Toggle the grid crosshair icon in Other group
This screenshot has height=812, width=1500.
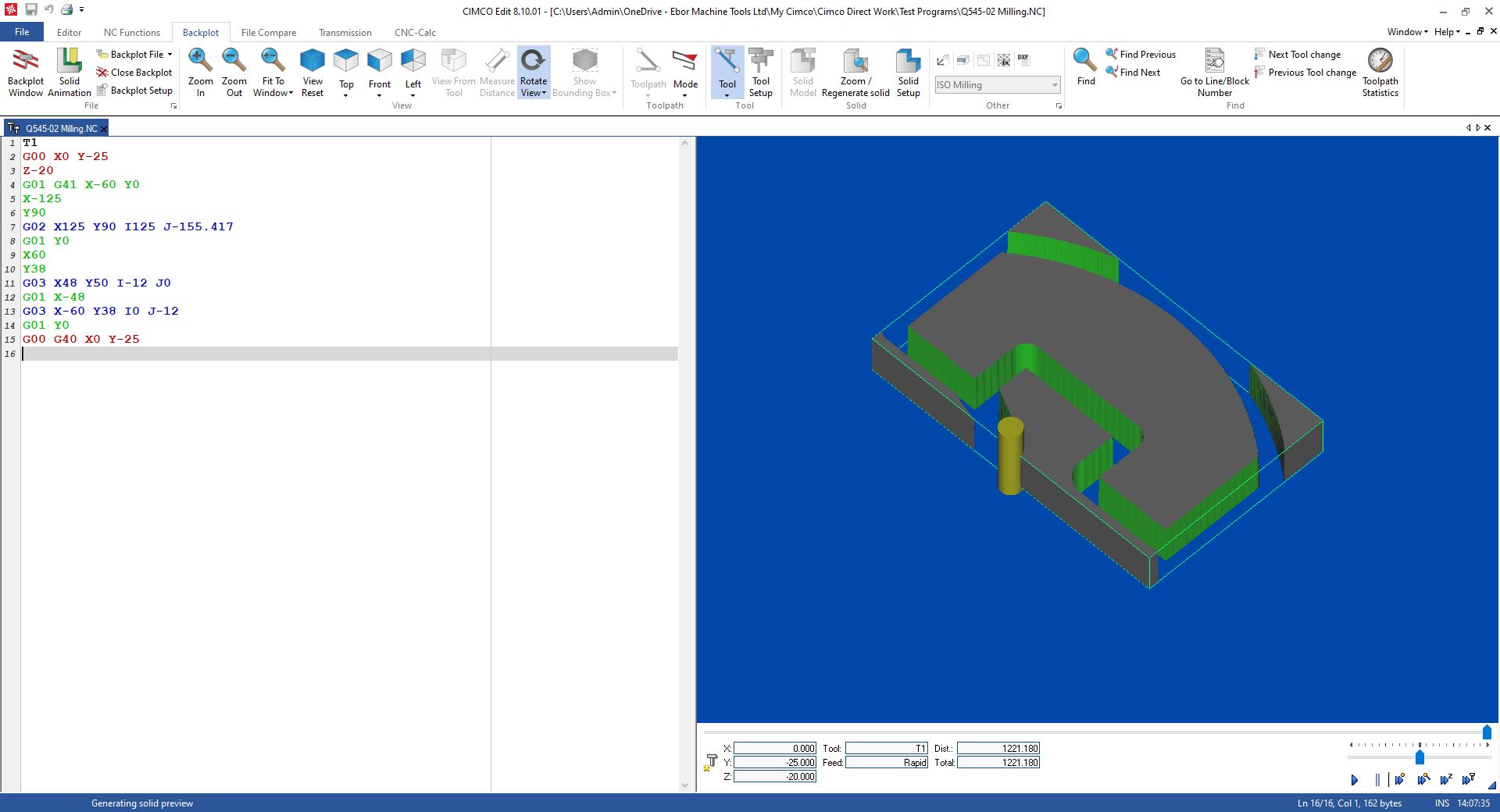[1004, 60]
